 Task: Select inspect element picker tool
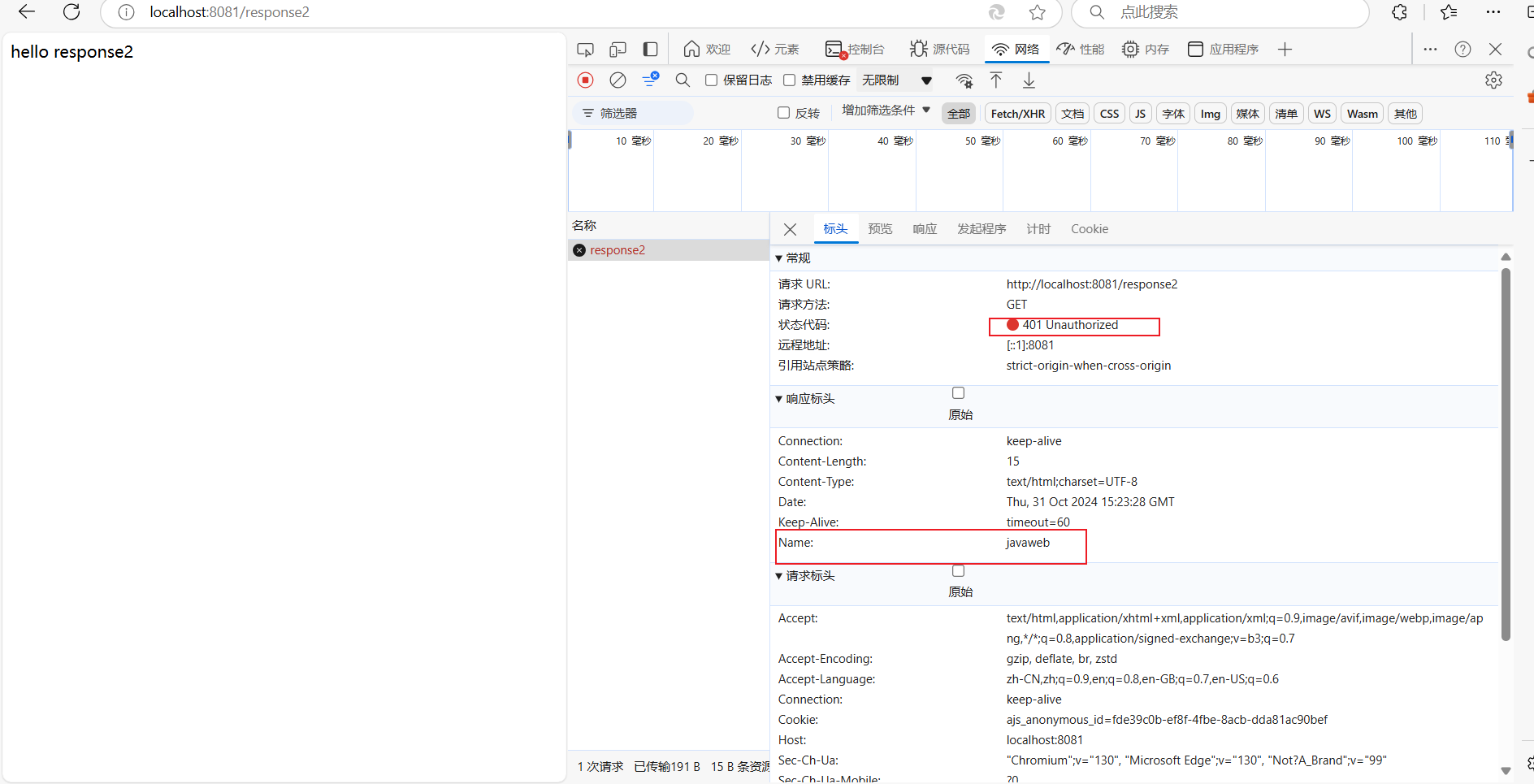coord(585,50)
